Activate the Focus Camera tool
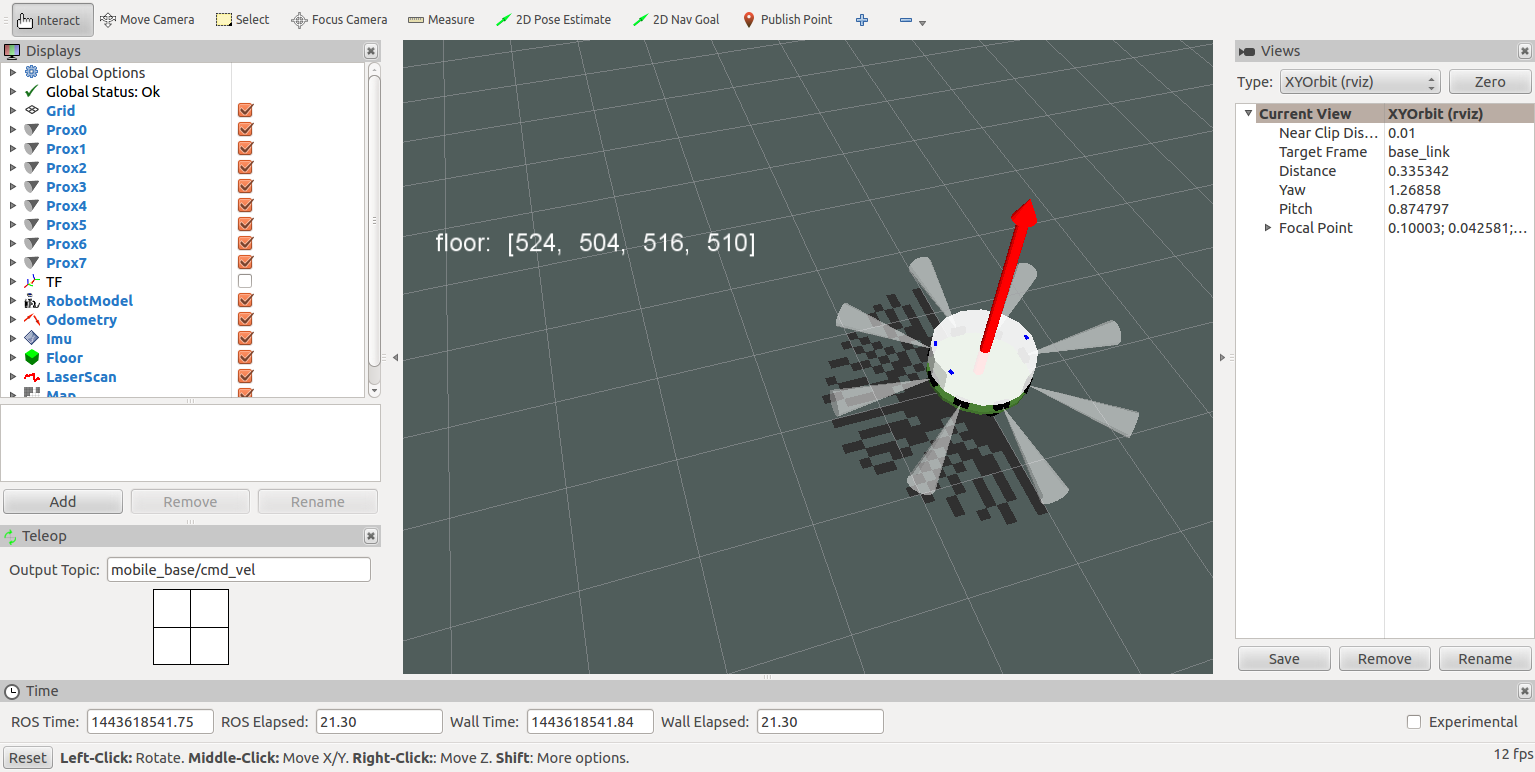The width and height of the screenshot is (1535, 772). pyautogui.click(x=339, y=20)
